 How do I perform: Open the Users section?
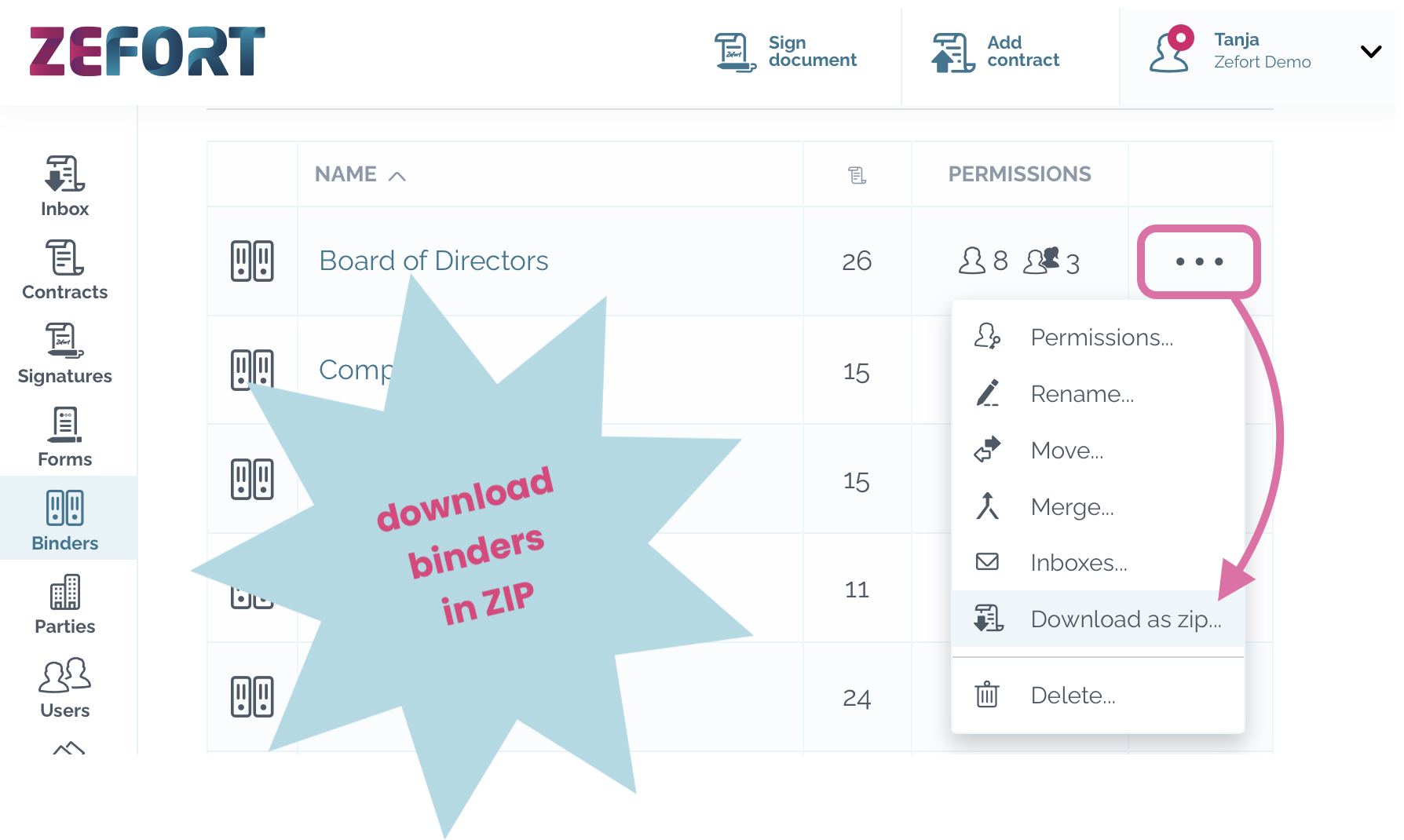tap(64, 688)
